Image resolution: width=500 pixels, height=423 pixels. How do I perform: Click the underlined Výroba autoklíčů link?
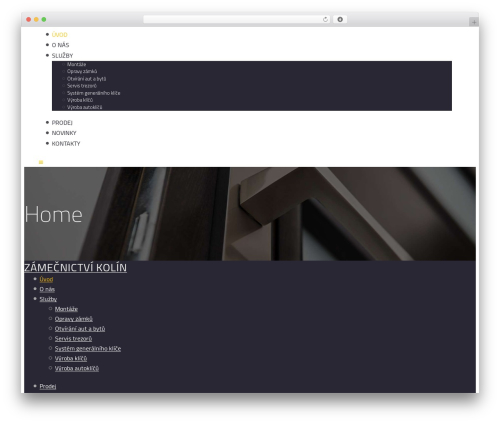click(x=77, y=368)
